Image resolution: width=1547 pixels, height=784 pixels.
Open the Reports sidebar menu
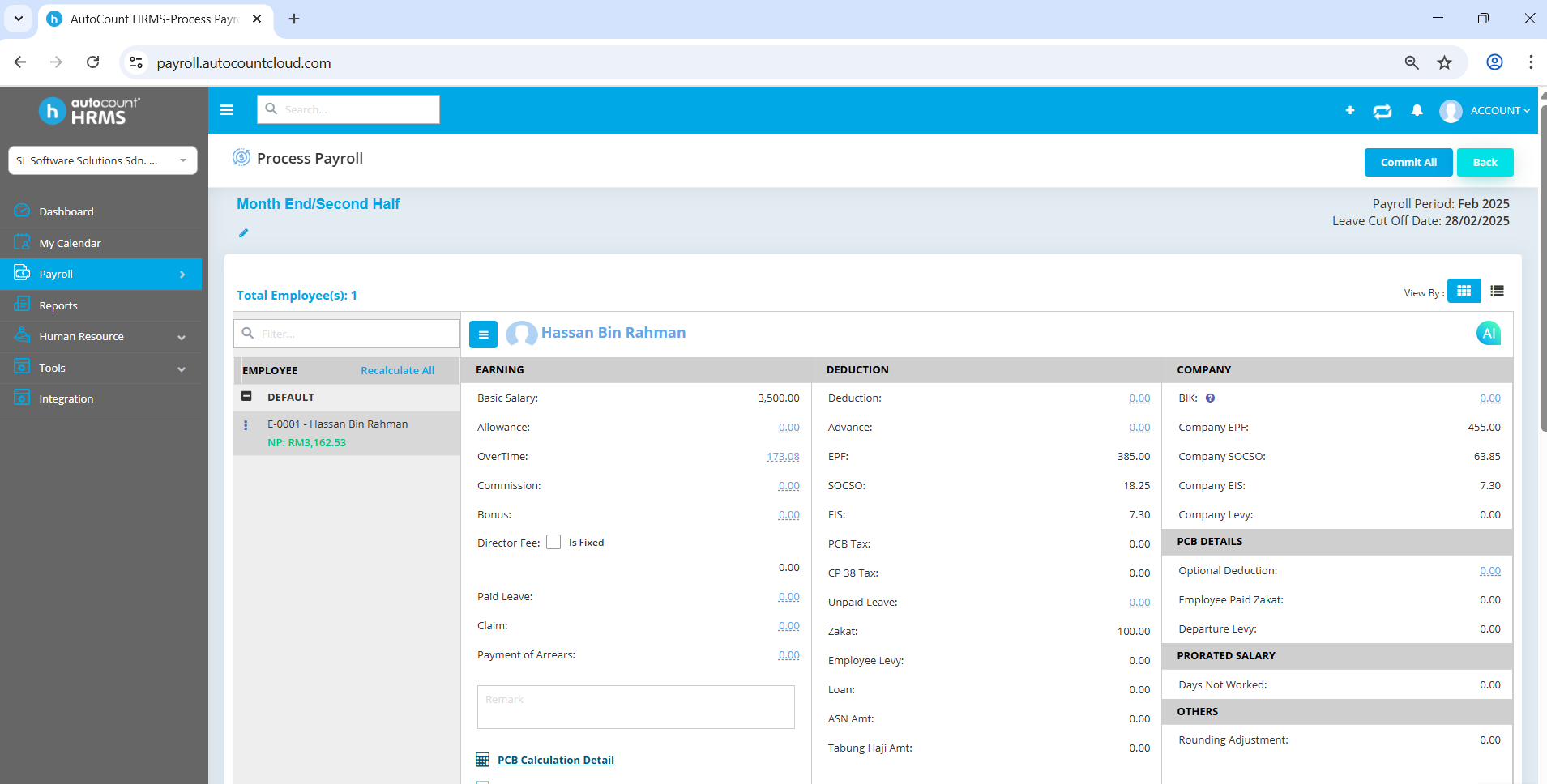[58, 305]
